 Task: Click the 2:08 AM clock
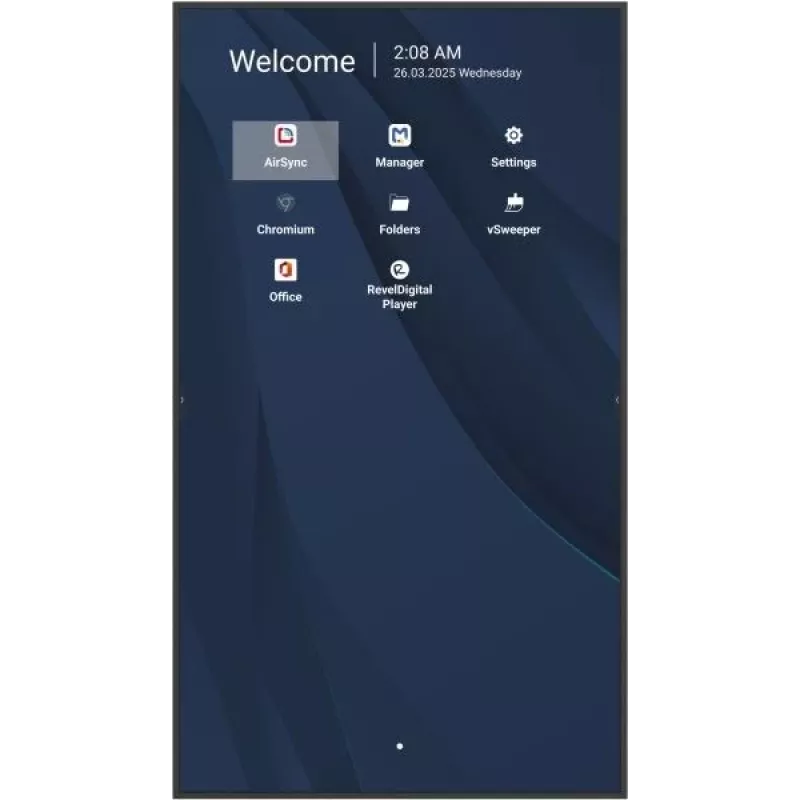[427, 52]
